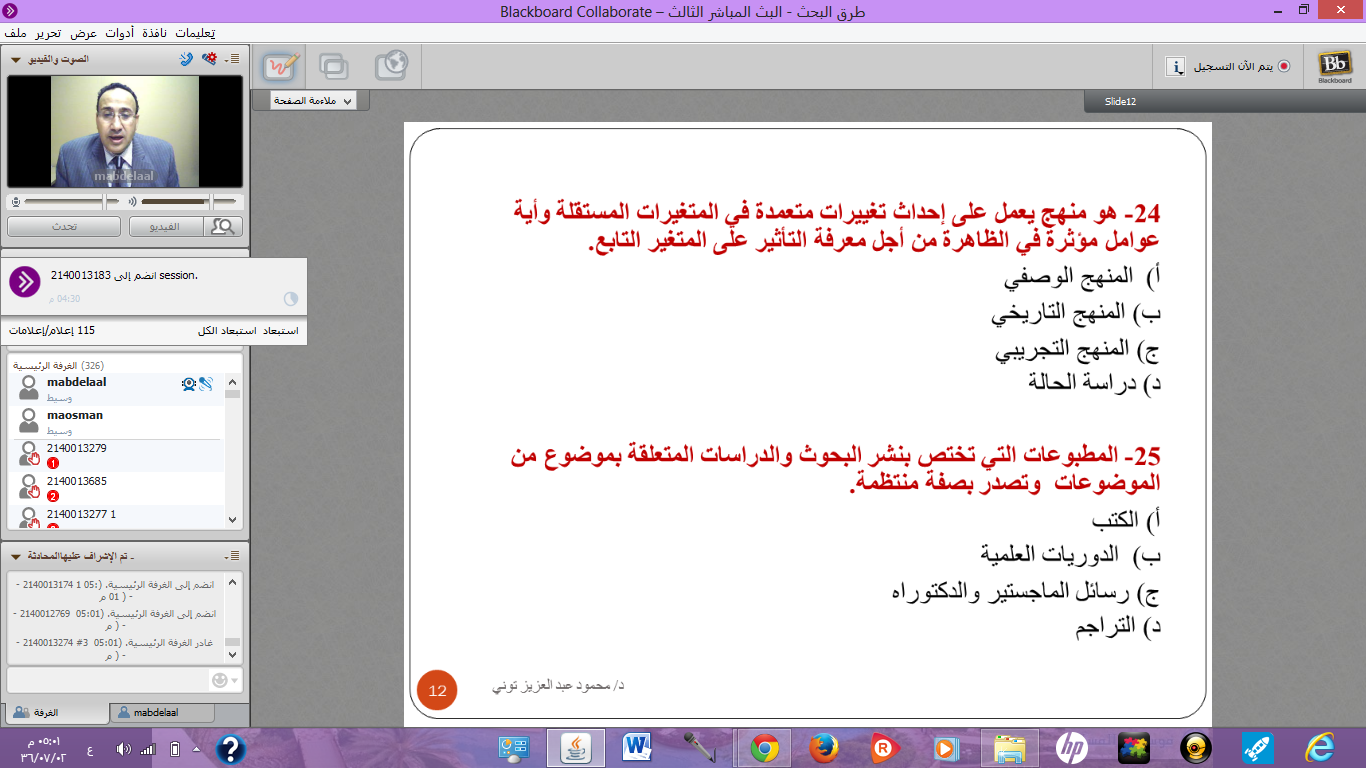Click the telephone connect icon
The image size is (1366, 768).
(x=186, y=59)
